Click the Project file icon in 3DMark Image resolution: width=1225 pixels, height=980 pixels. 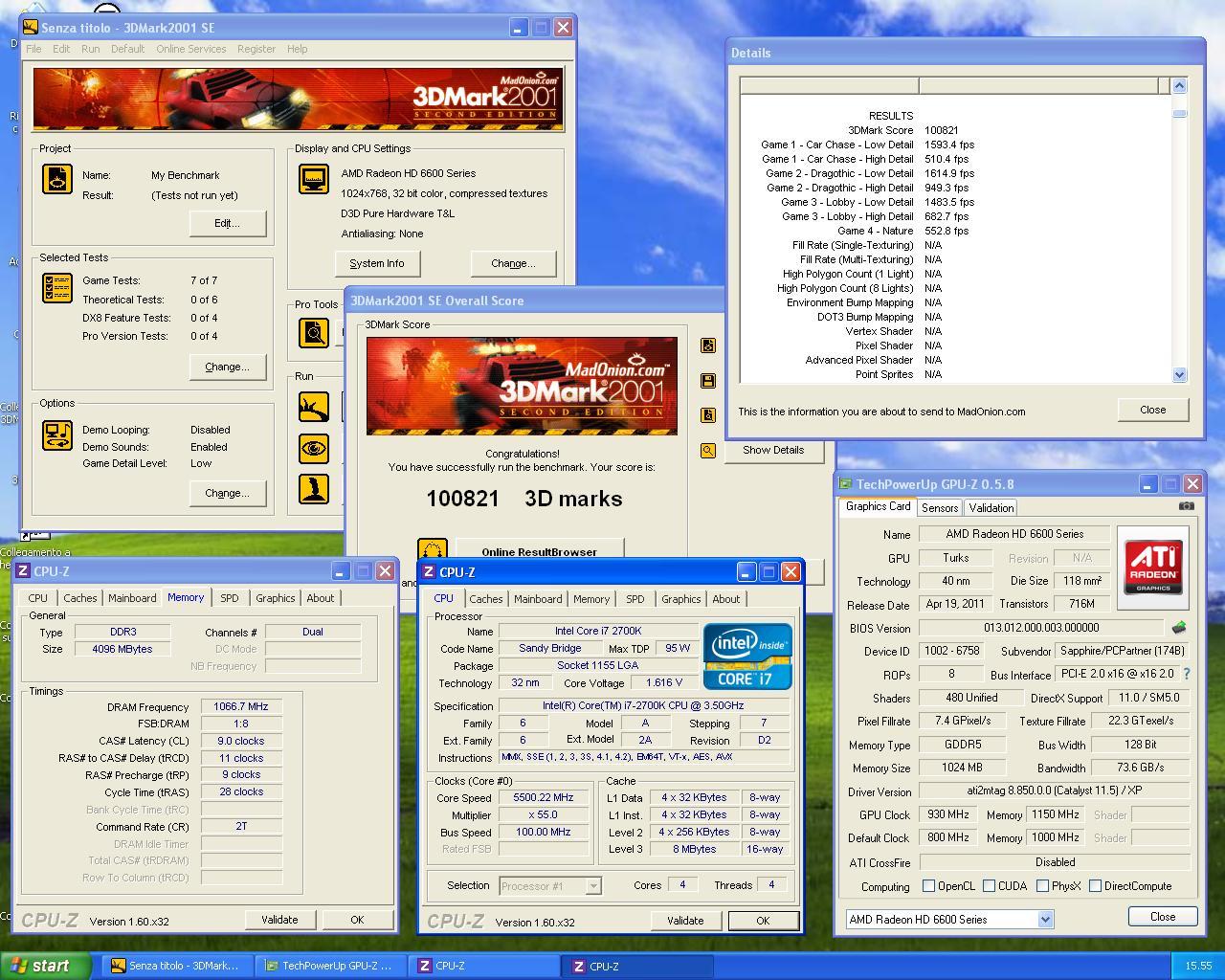click(57, 179)
